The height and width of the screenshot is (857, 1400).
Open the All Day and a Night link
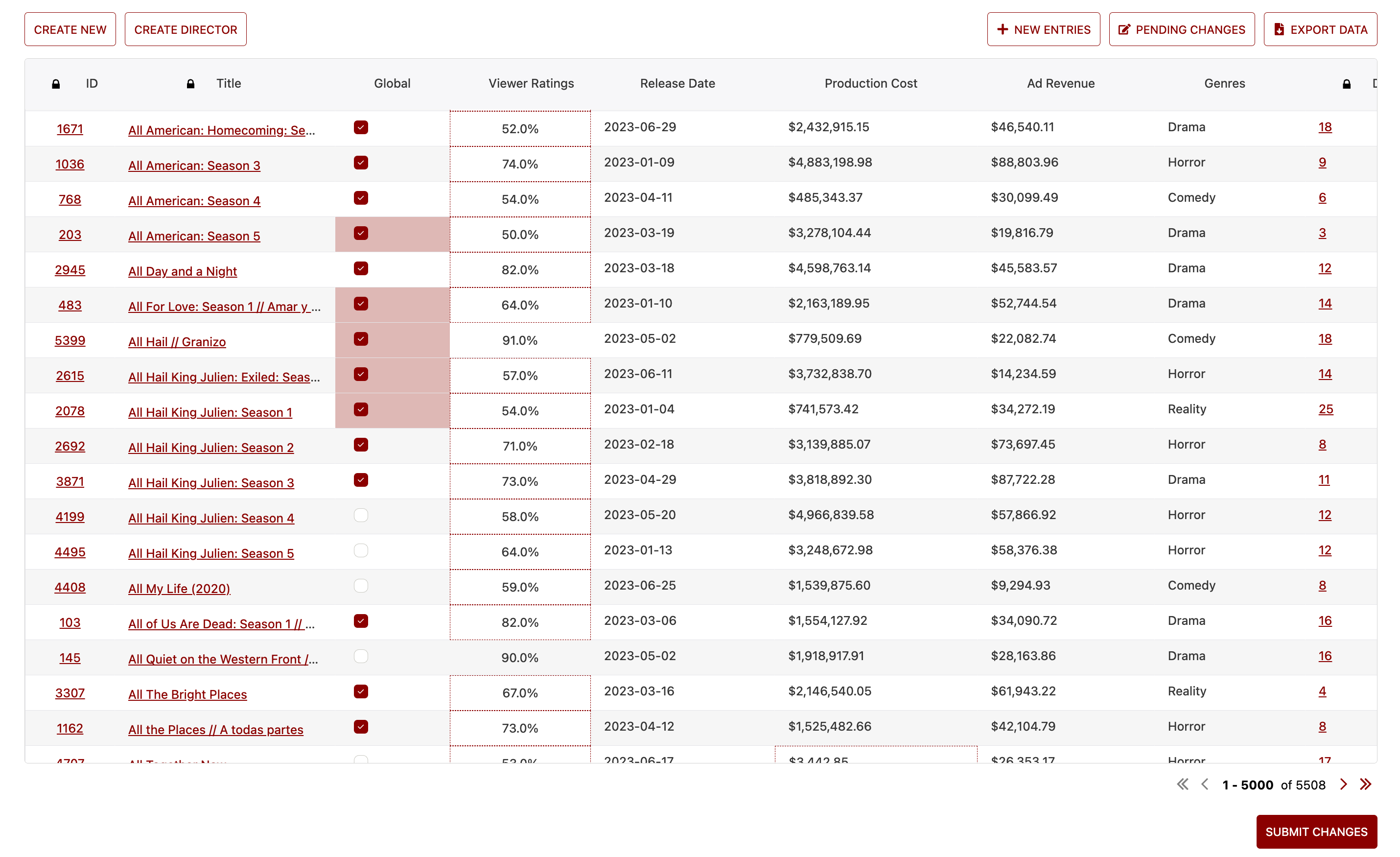183,271
